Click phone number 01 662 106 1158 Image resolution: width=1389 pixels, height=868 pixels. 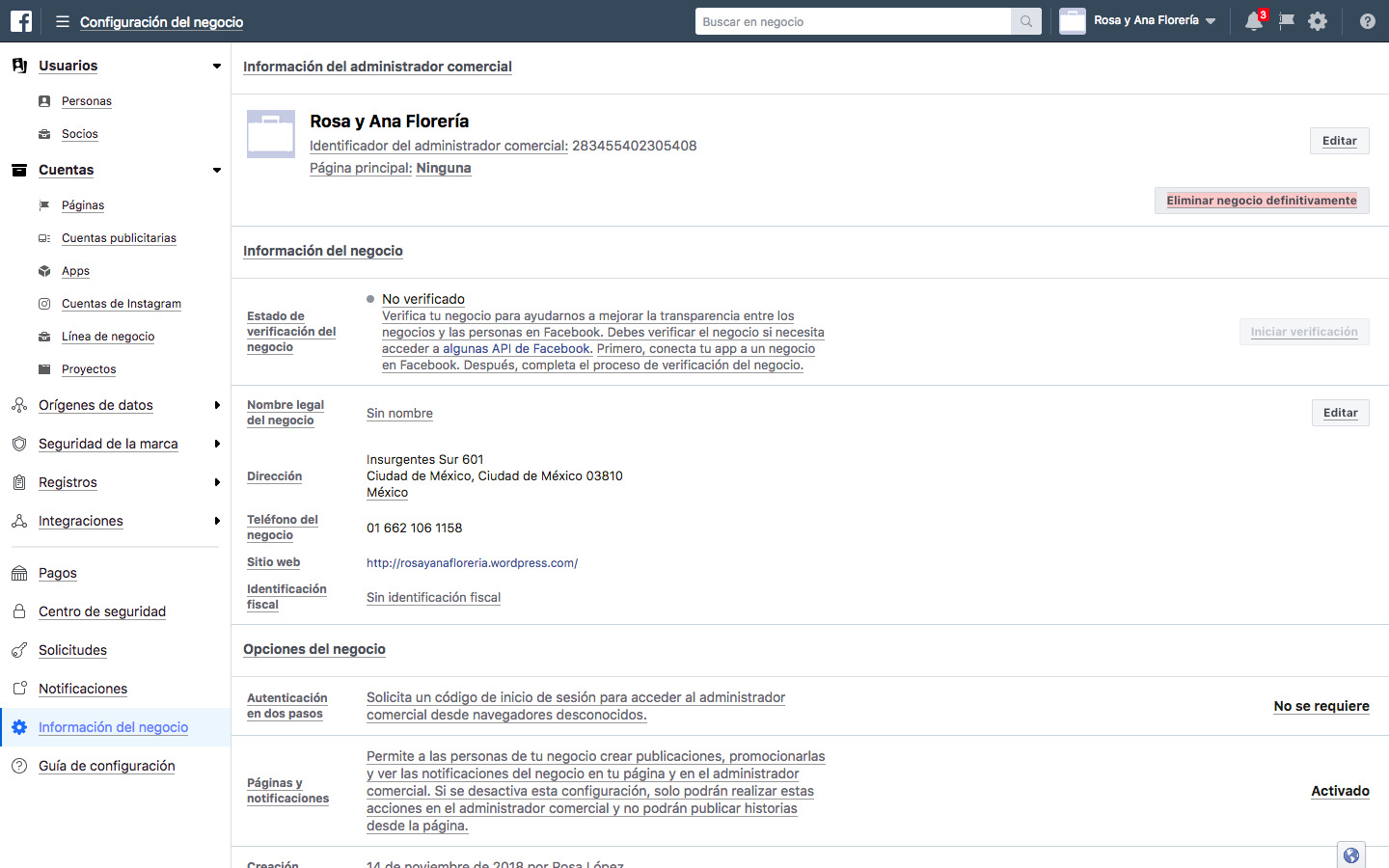pyautogui.click(x=414, y=528)
